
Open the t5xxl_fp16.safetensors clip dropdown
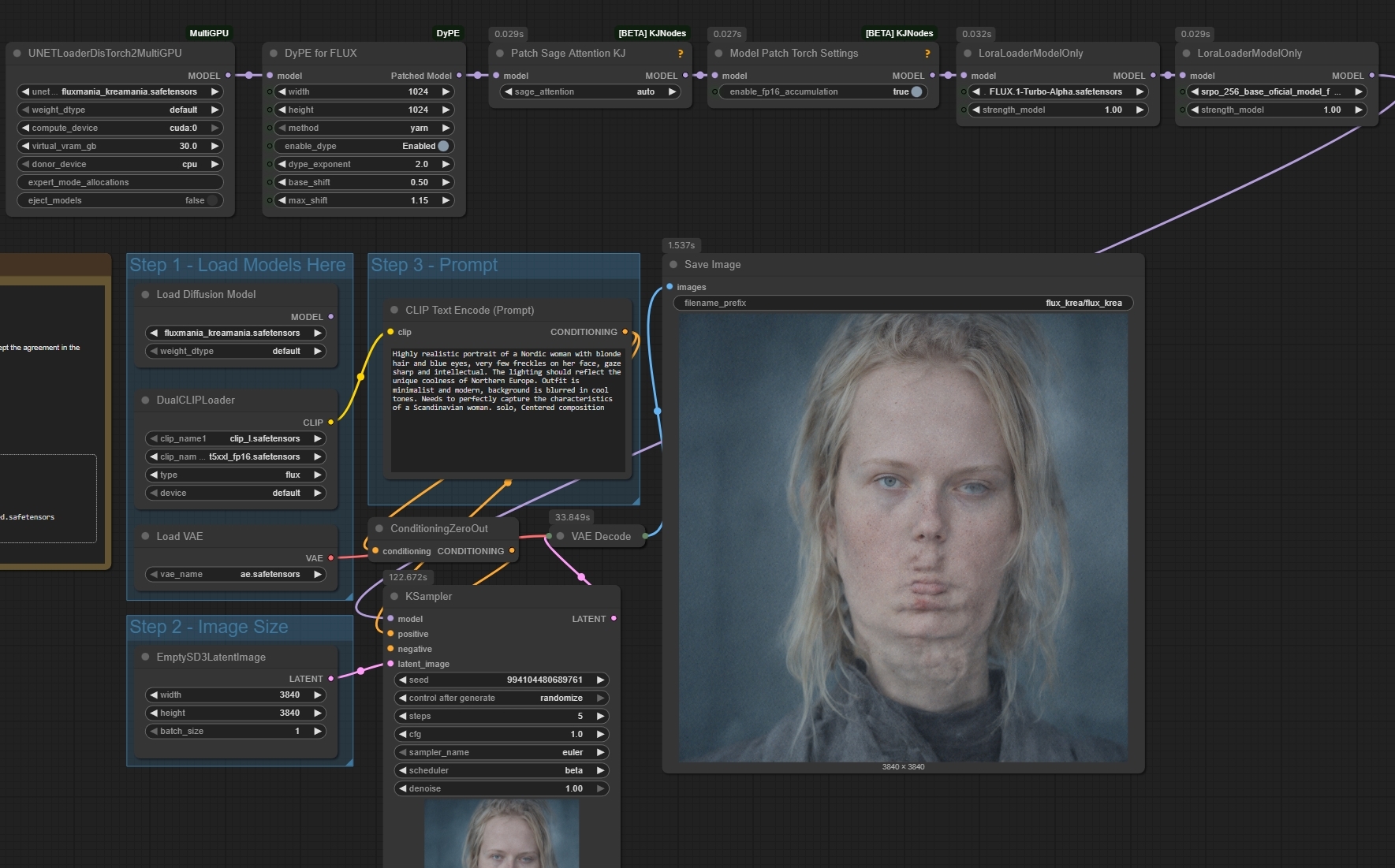[235, 457]
